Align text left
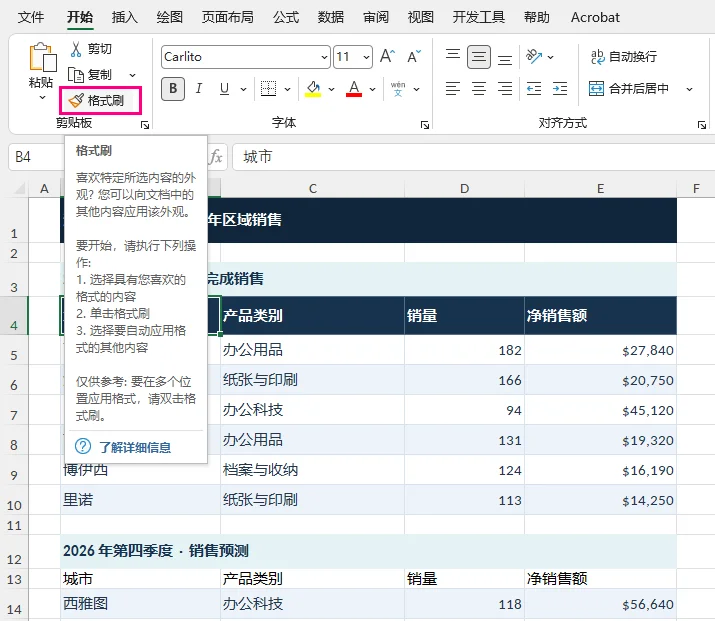 point(453,88)
